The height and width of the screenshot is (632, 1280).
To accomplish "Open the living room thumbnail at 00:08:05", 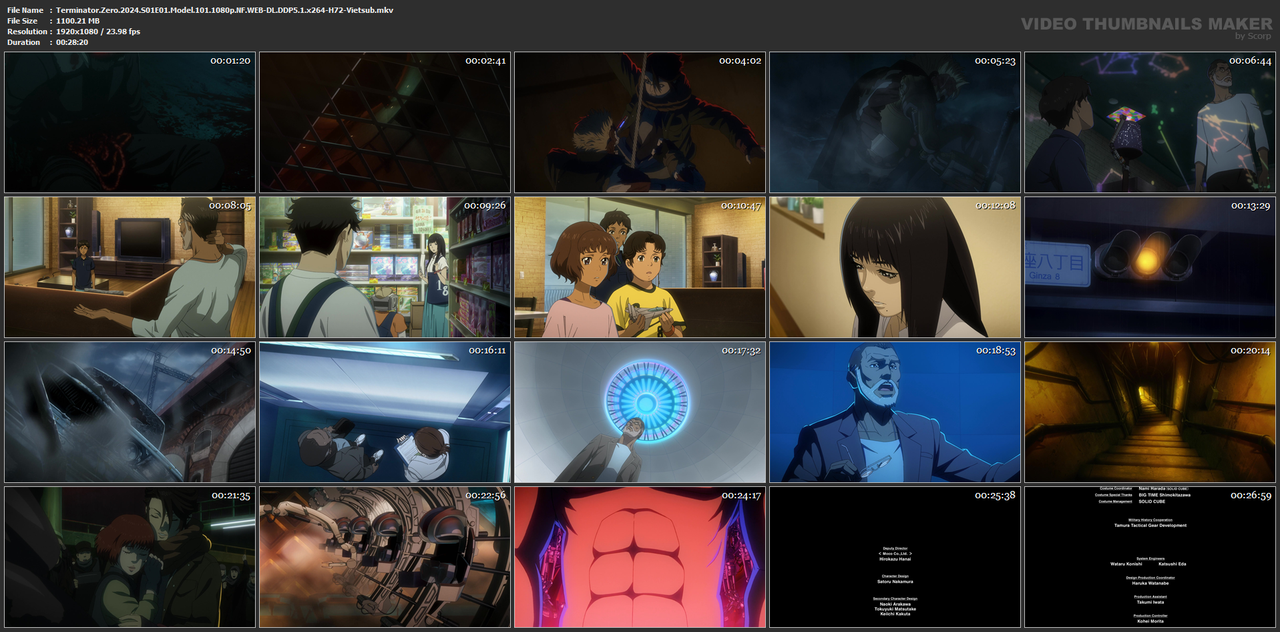I will (x=130, y=267).
